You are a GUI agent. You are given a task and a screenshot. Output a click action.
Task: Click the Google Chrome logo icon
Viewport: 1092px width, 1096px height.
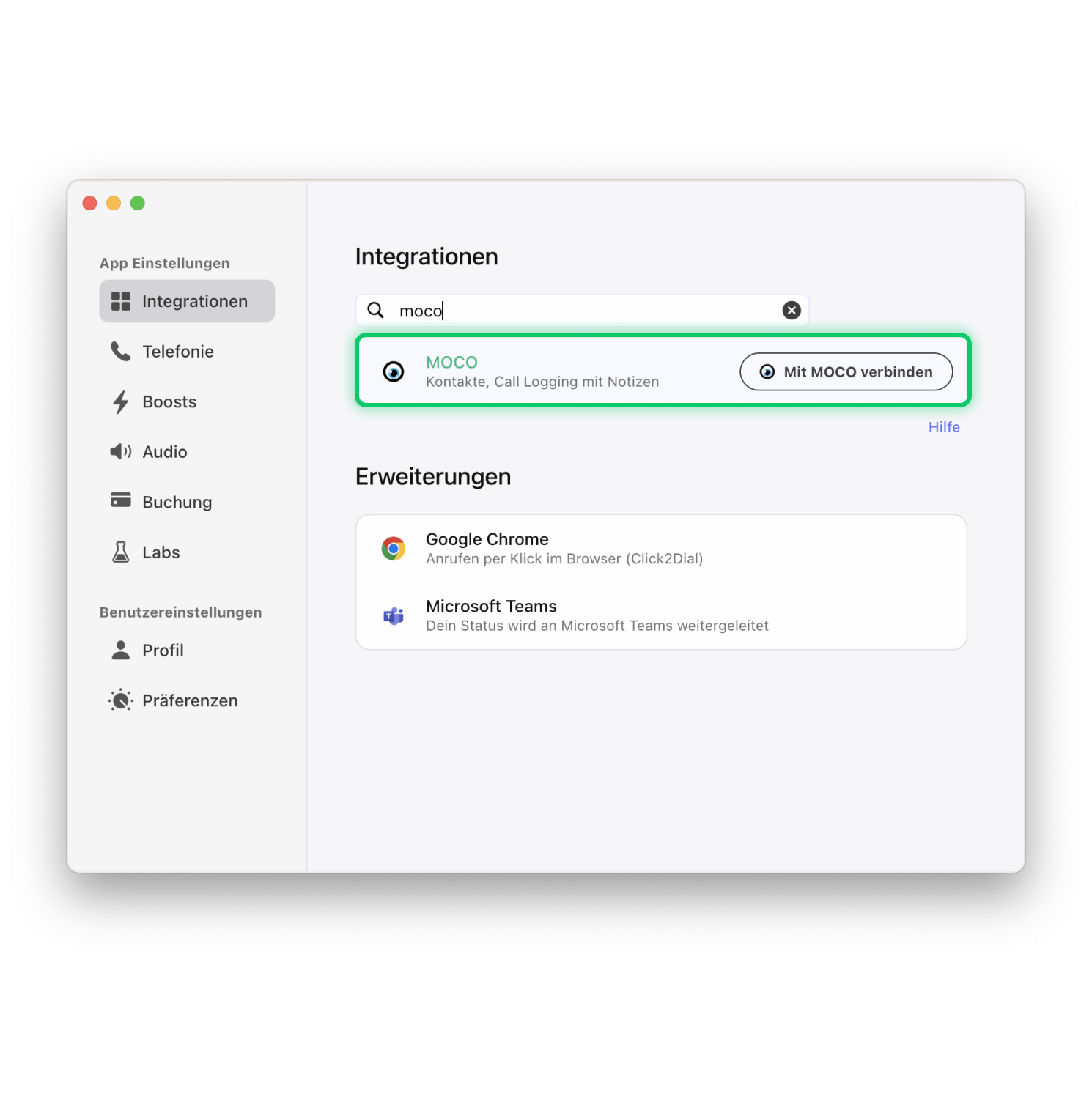pyautogui.click(x=394, y=549)
